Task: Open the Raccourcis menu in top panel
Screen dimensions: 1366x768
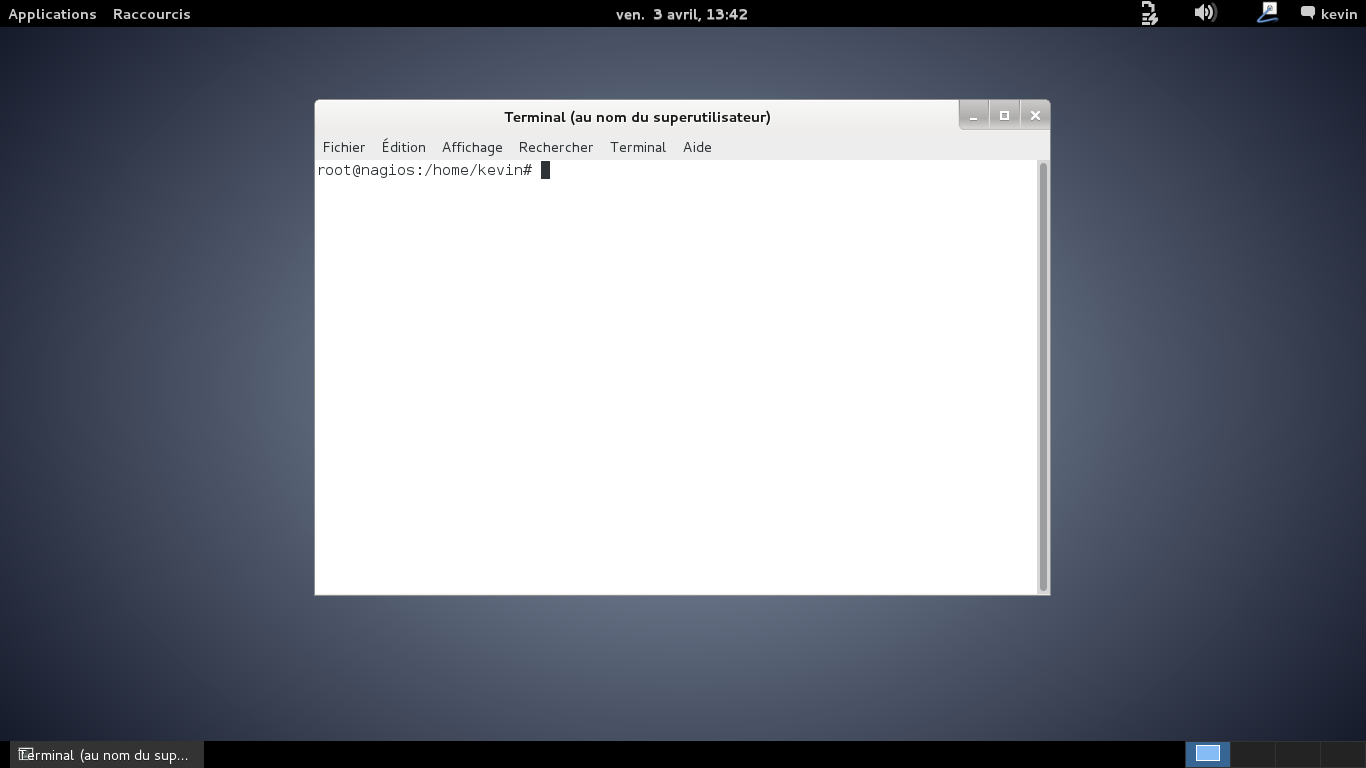Action: [151, 14]
